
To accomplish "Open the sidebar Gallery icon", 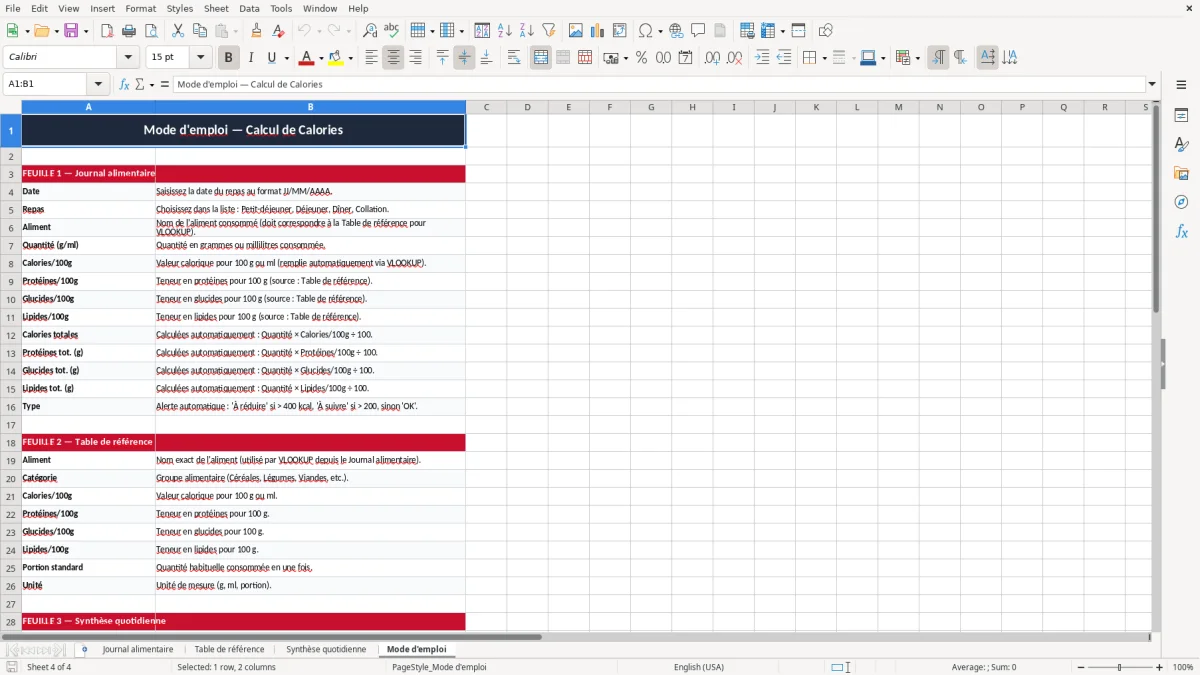I will pyautogui.click(x=1181, y=173).
